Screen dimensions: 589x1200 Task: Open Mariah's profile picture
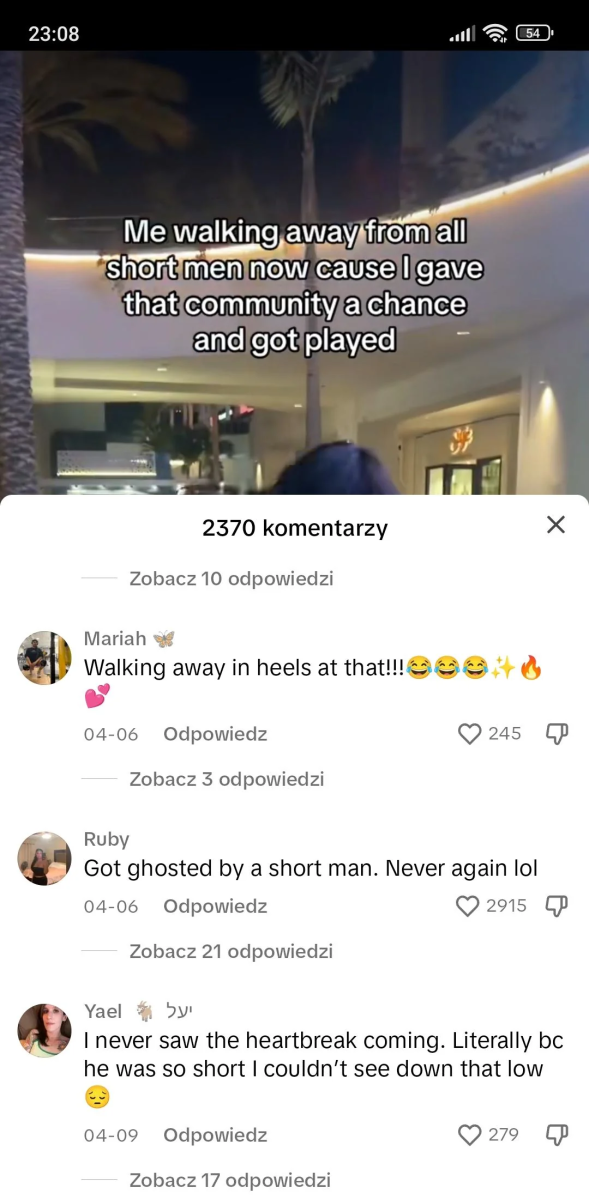45,658
